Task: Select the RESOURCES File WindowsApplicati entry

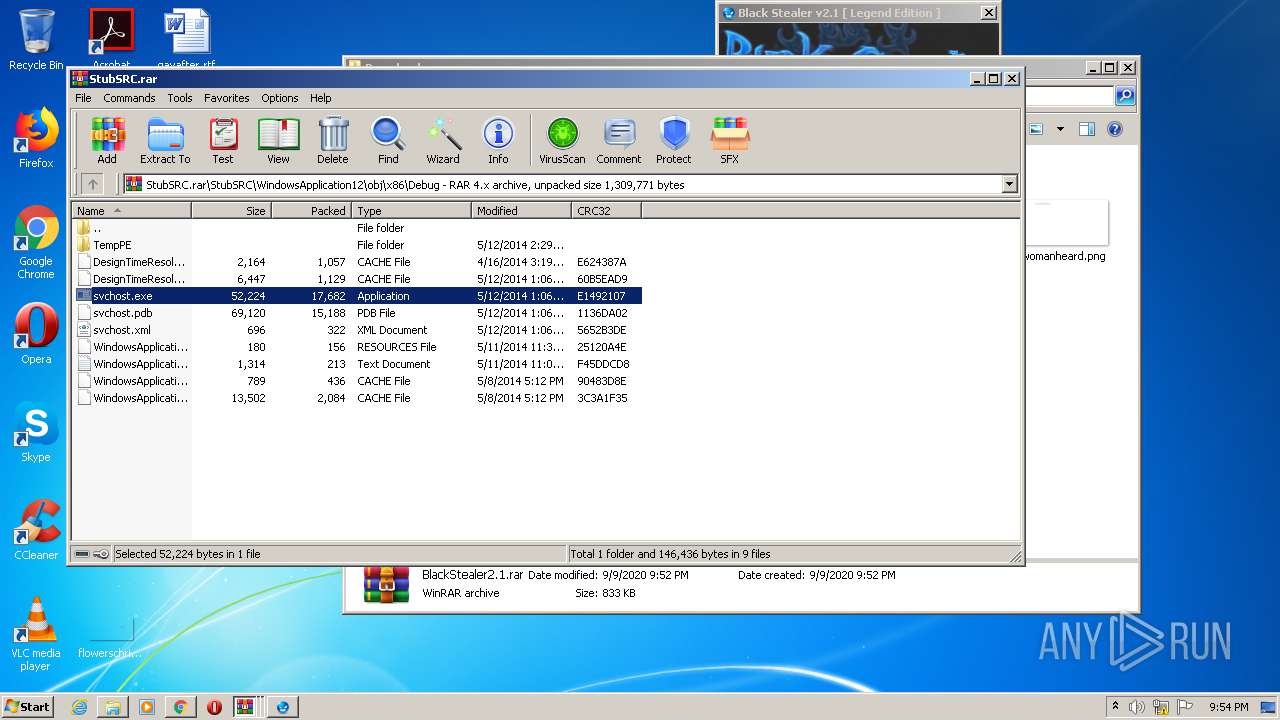Action: point(358,347)
